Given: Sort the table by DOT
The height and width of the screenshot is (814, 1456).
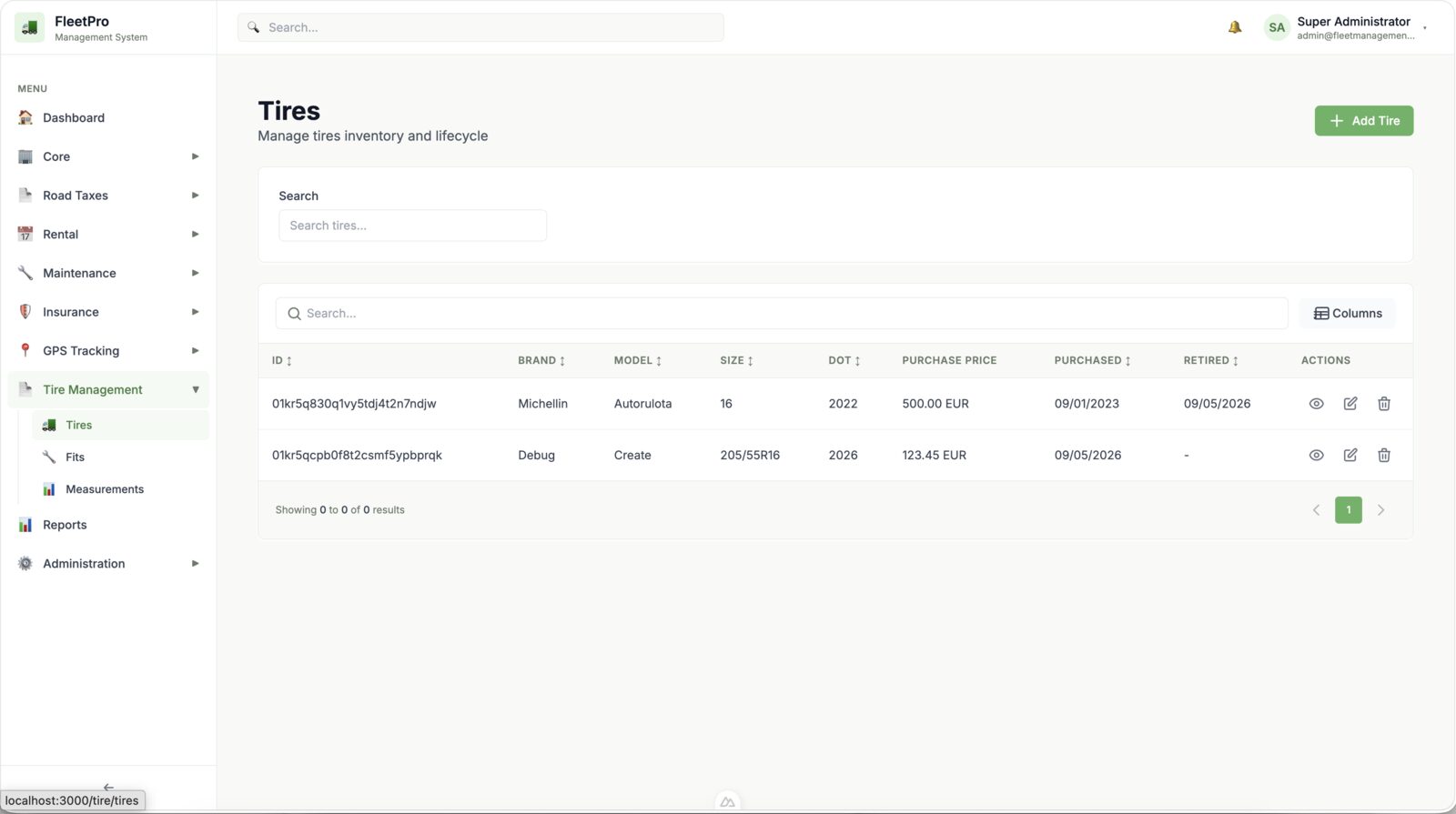Looking at the screenshot, I should [x=844, y=361].
